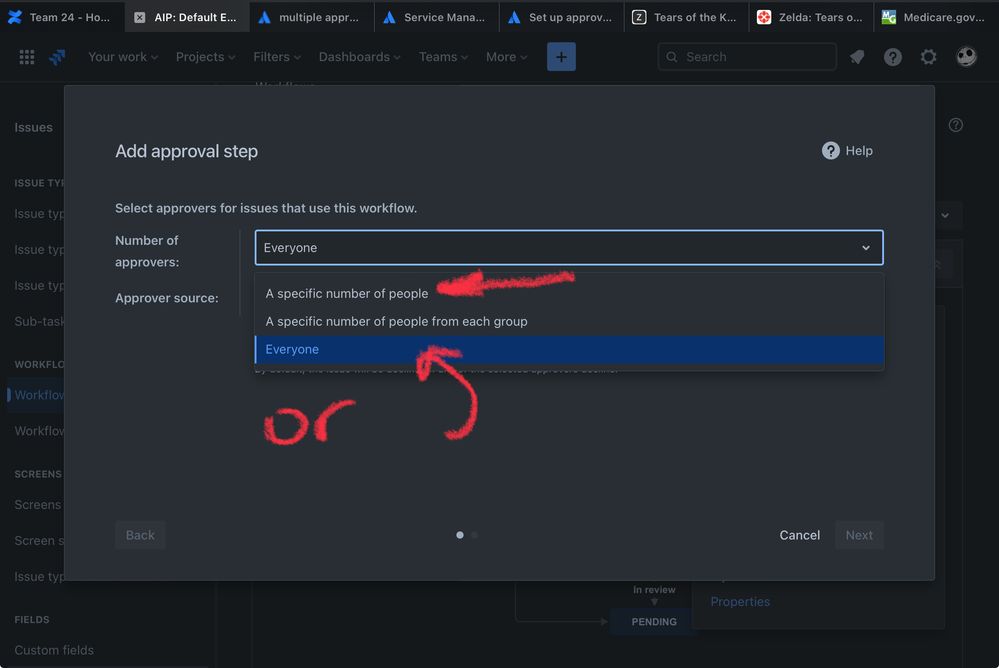
Task: Click the dropdown chevron arrow in the approvers field
Action: [x=866, y=248]
